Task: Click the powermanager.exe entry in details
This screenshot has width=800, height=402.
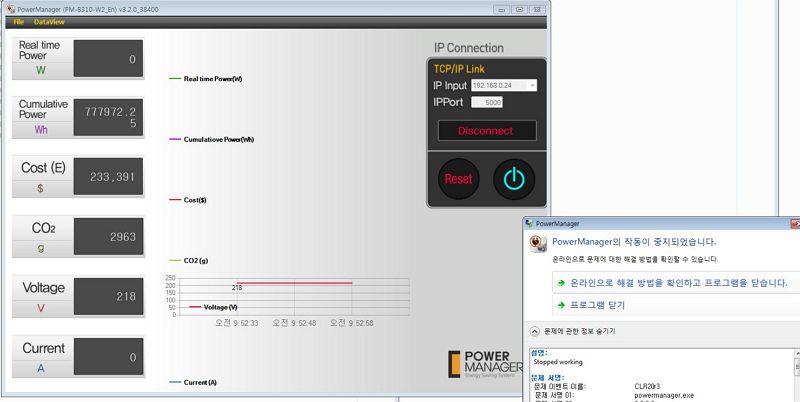Action: 664,395
